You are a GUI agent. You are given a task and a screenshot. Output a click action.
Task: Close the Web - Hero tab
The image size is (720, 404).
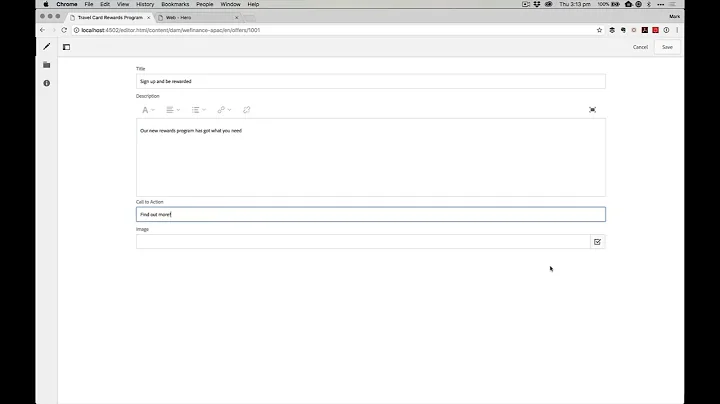click(237, 17)
